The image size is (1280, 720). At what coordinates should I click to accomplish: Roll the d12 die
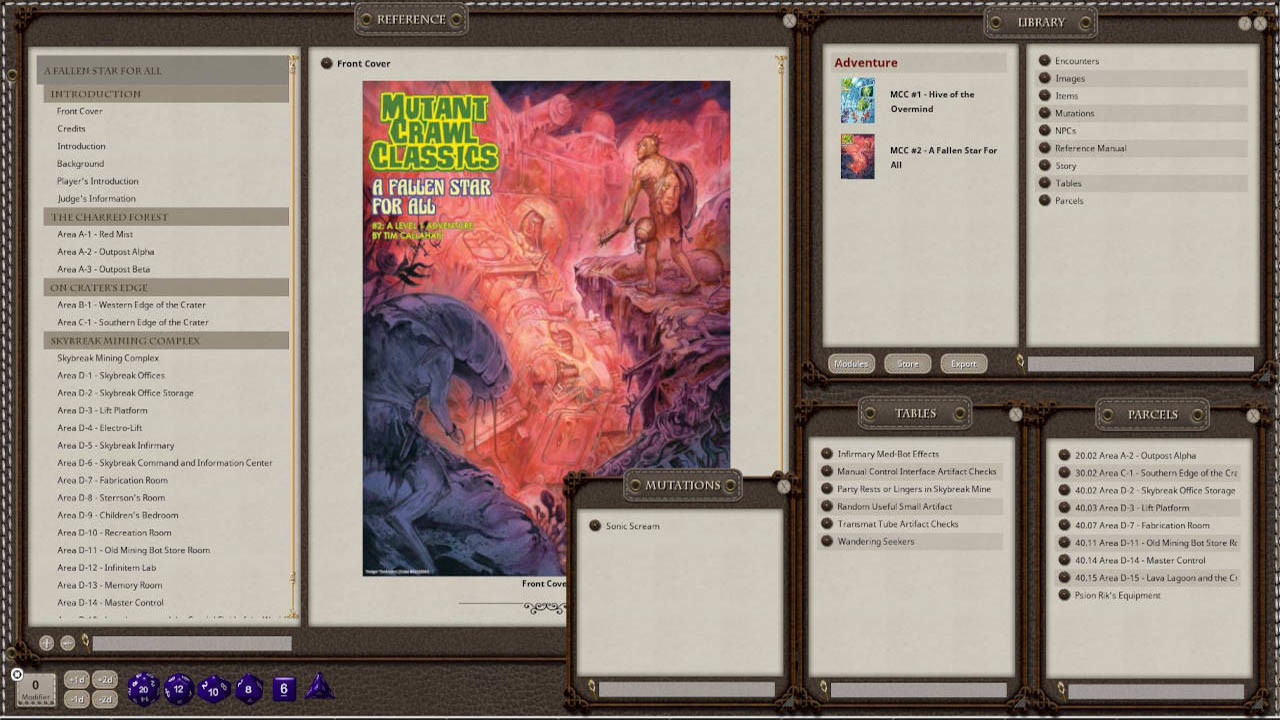pos(179,689)
